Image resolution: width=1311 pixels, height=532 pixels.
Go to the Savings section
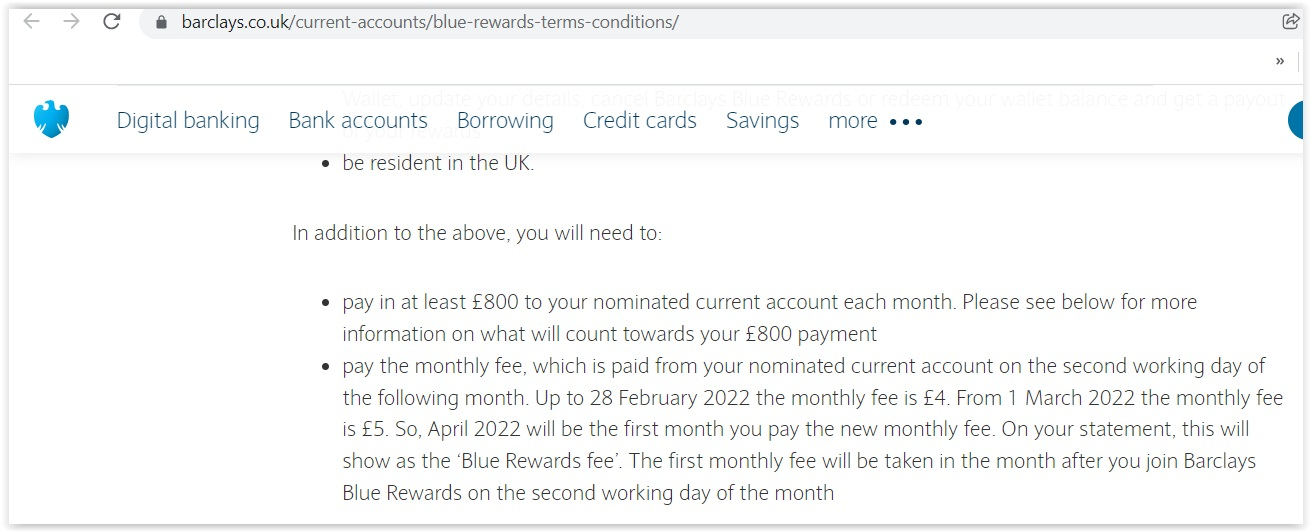coord(762,121)
